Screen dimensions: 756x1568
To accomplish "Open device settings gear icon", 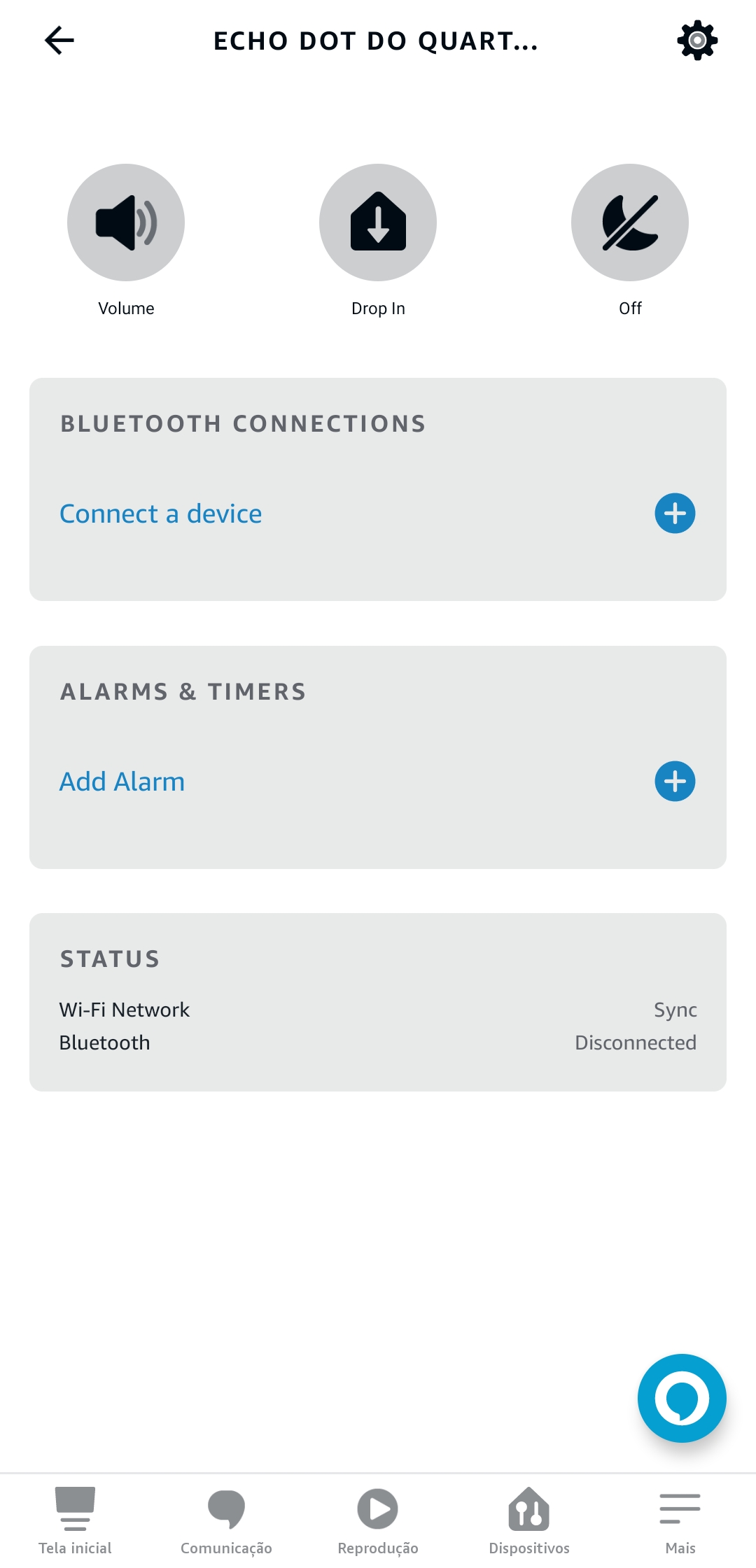I will [697, 41].
